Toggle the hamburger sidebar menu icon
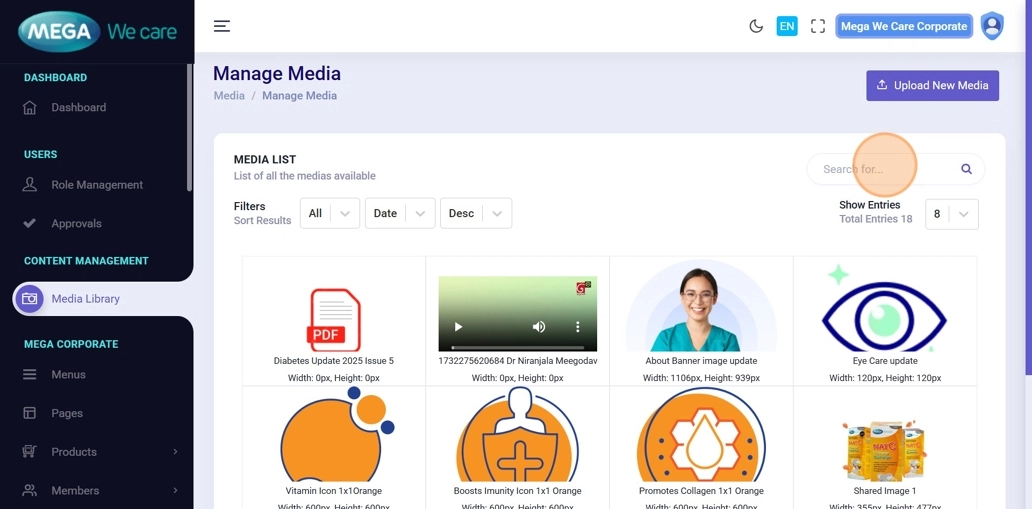This screenshot has width=1032, height=509. click(x=222, y=26)
